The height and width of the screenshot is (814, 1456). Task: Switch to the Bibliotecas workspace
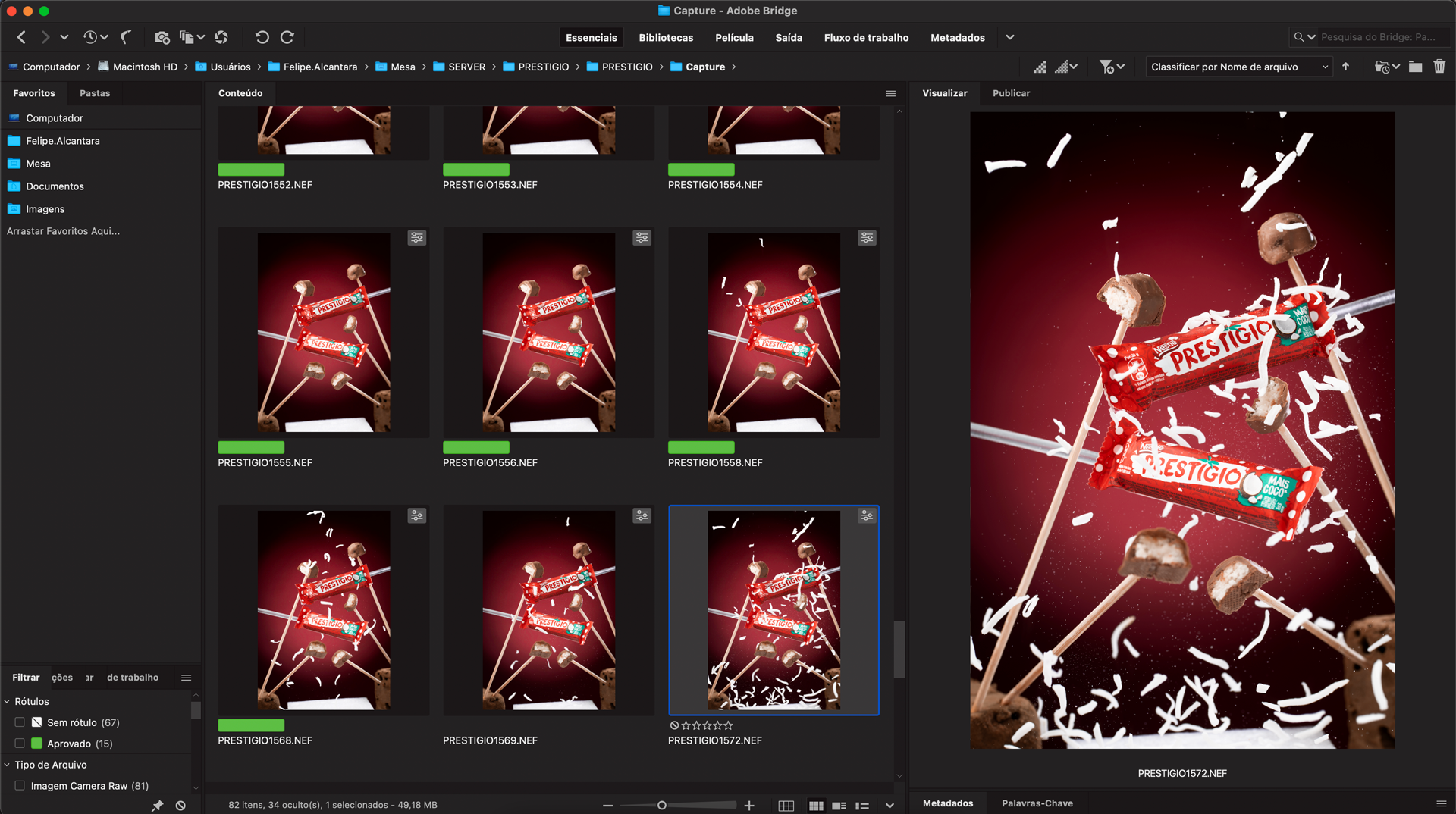click(x=666, y=37)
